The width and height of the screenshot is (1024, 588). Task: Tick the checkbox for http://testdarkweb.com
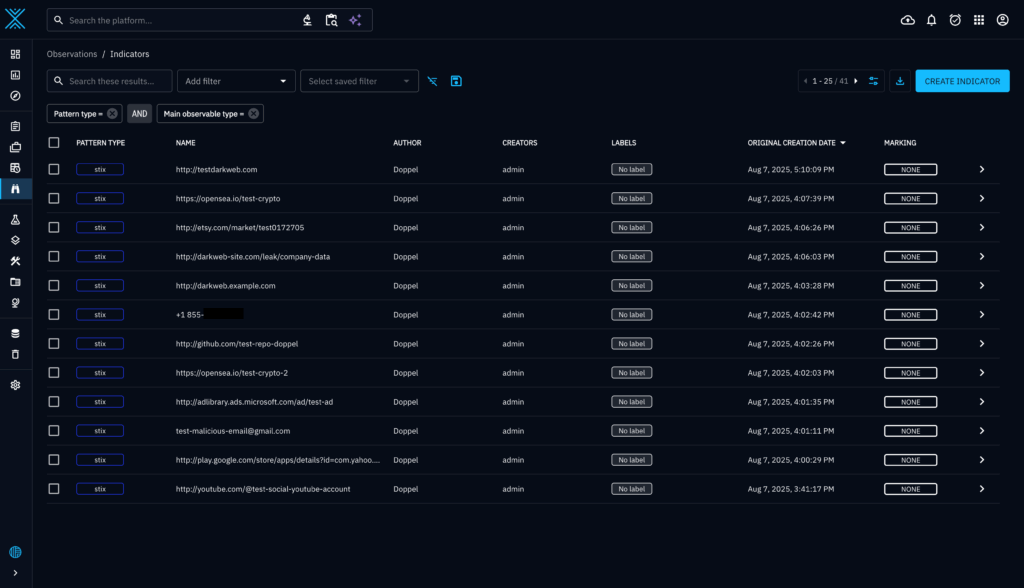point(54,170)
